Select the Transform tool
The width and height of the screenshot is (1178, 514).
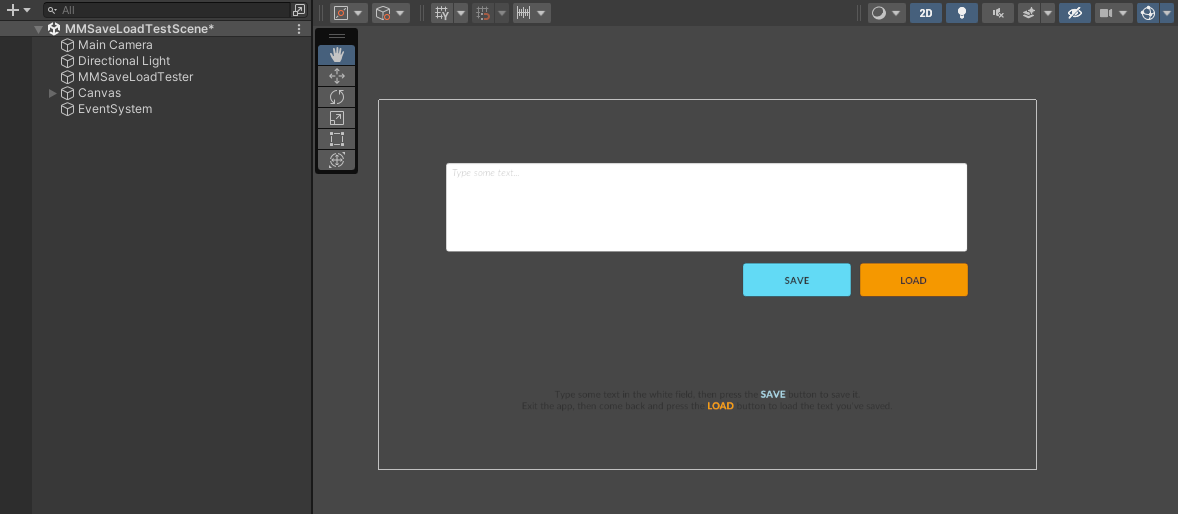coord(336,160)
